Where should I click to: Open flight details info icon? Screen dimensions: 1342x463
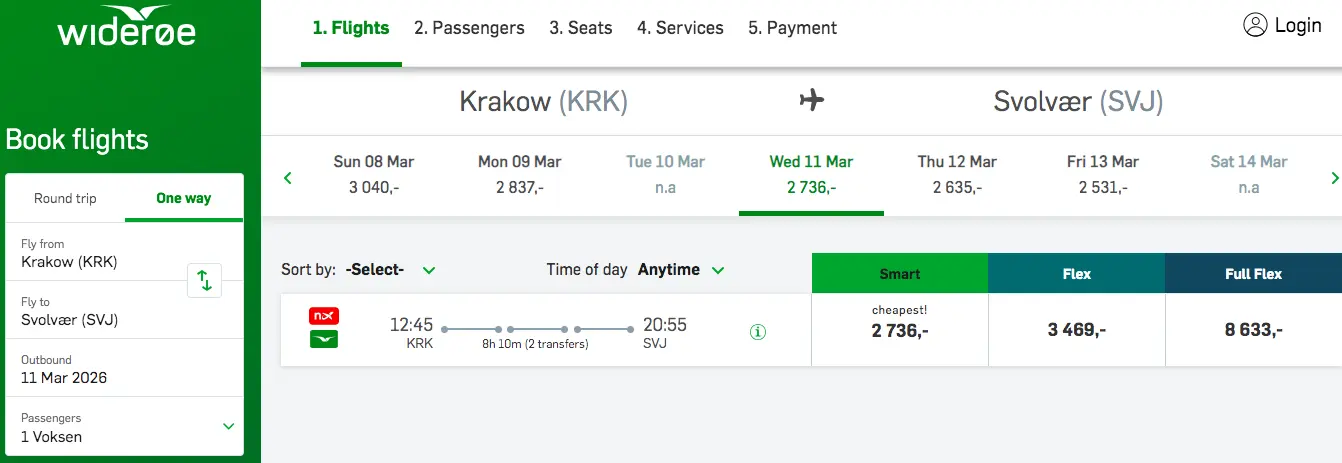758,332
